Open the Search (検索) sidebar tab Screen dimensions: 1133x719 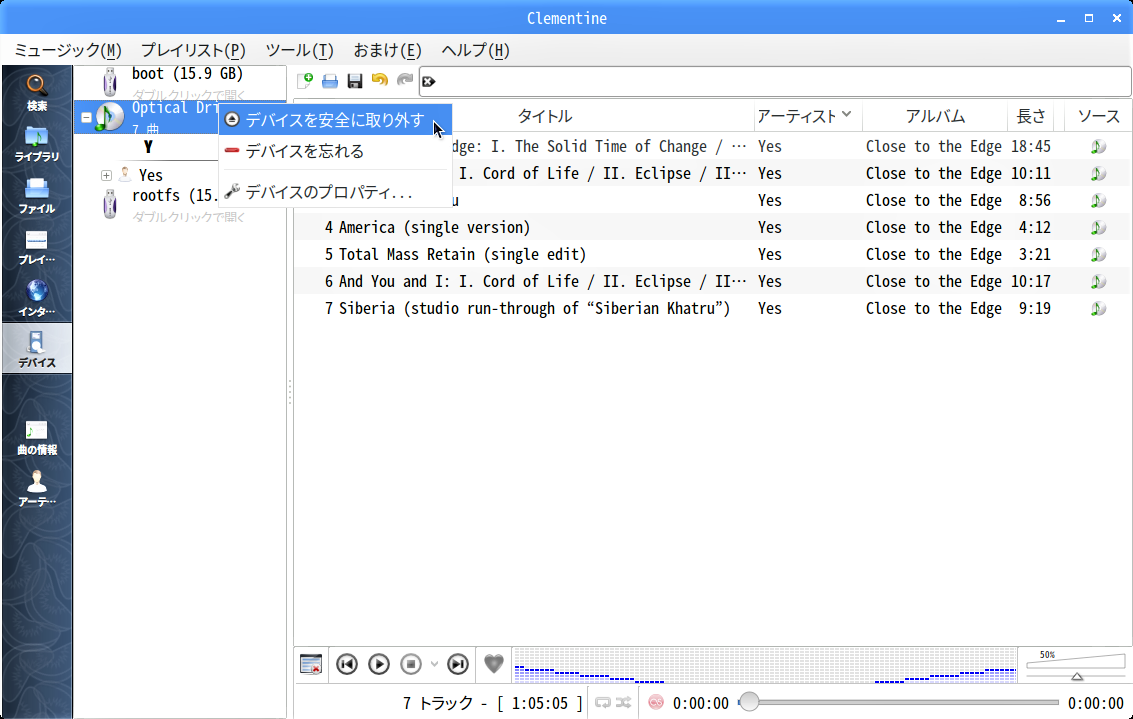tap(37, 92)
